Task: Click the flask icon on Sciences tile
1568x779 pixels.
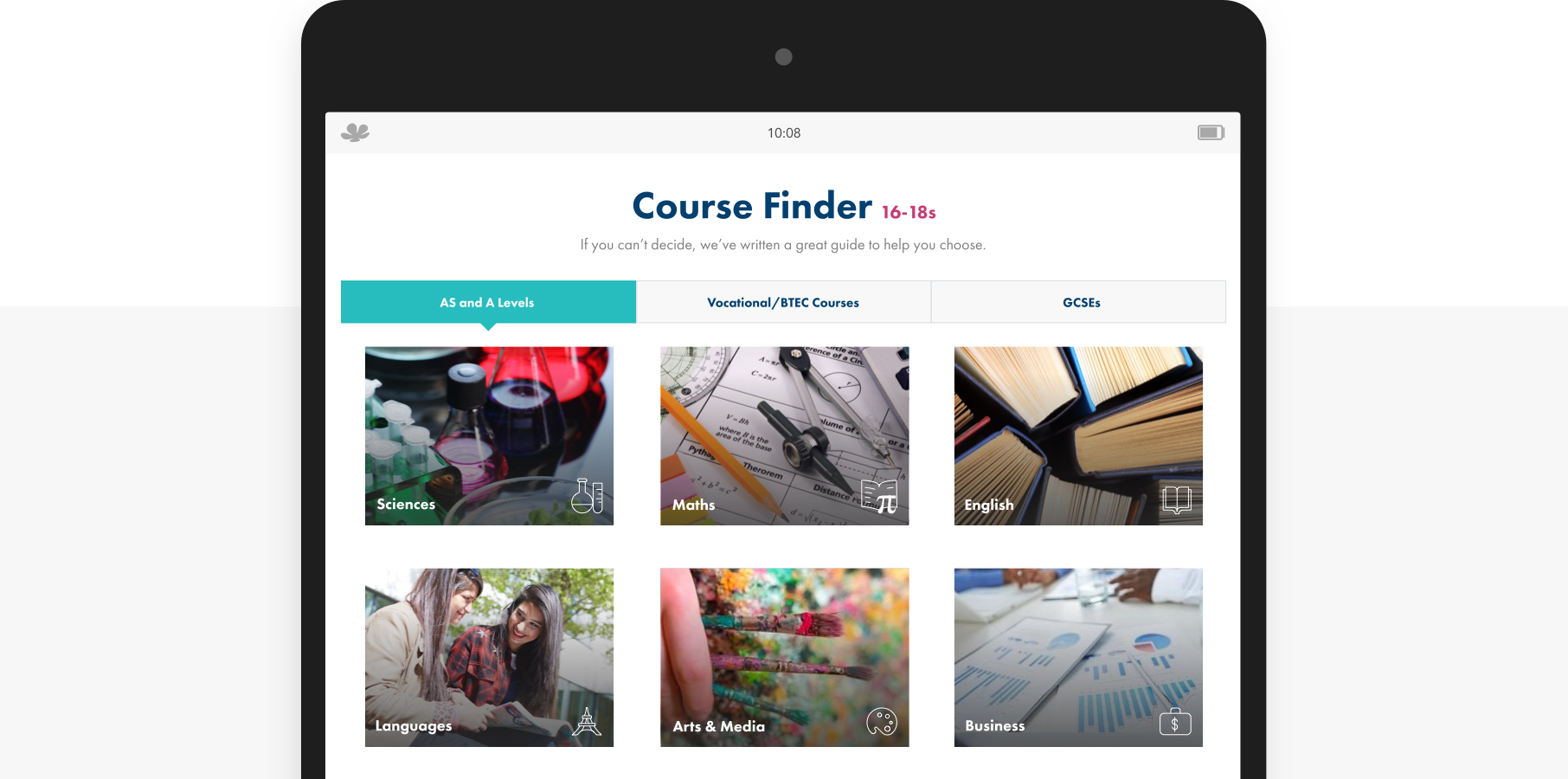Action: (587, 496)
